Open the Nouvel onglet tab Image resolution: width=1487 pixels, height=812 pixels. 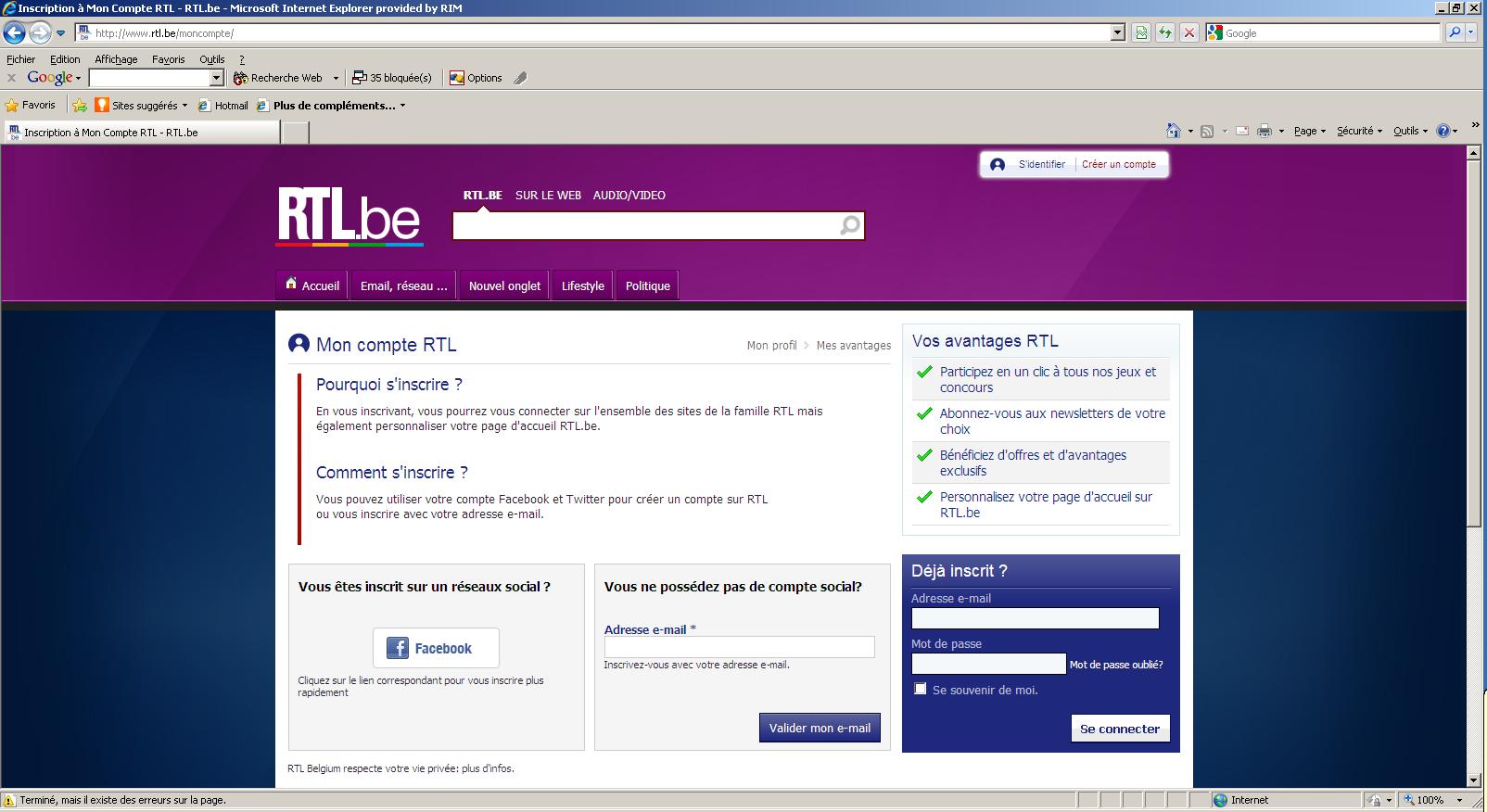pyautogui.click(x=504, y=285)
